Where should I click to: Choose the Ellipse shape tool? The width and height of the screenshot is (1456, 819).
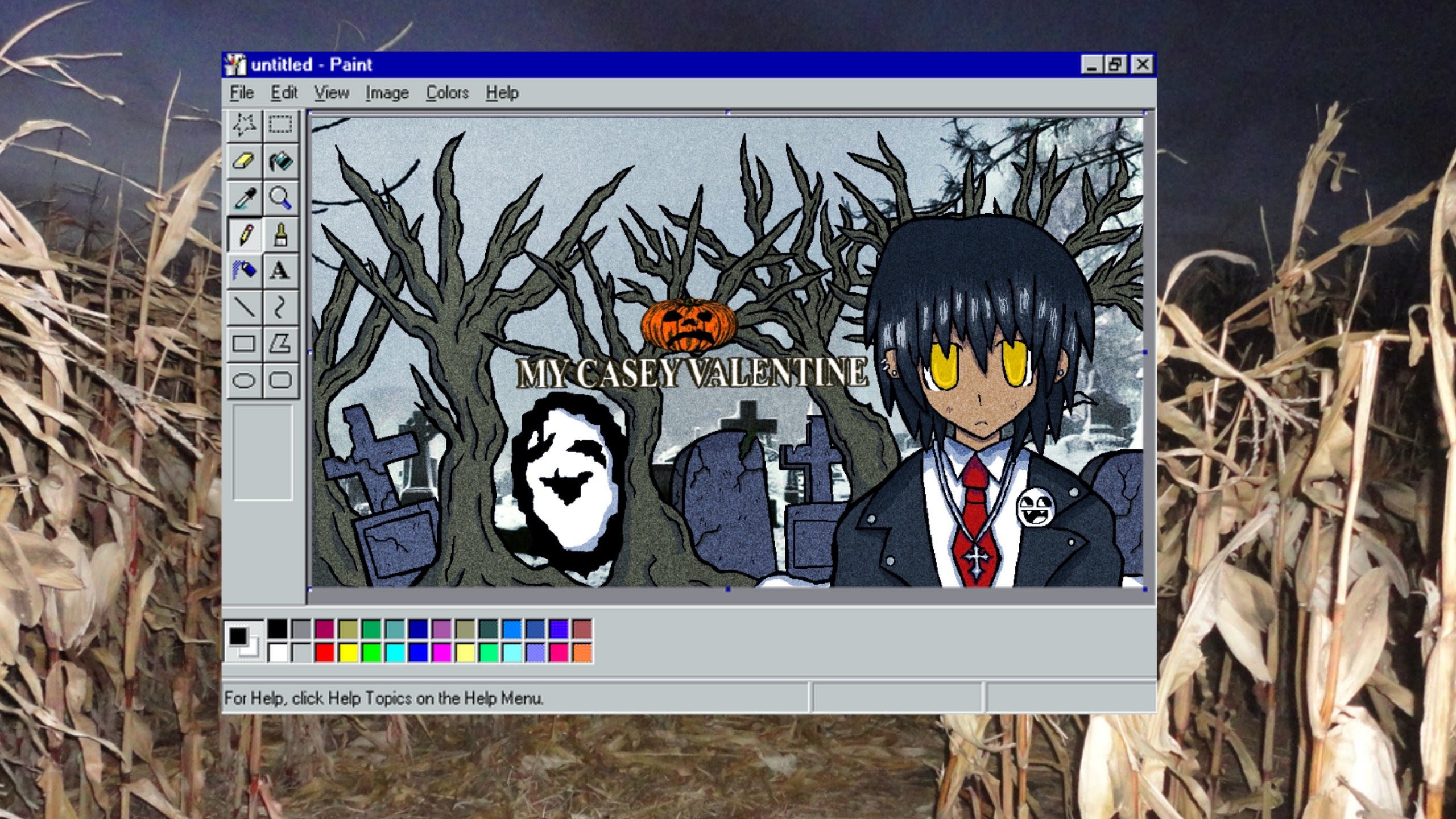click(x=244, y=380)
